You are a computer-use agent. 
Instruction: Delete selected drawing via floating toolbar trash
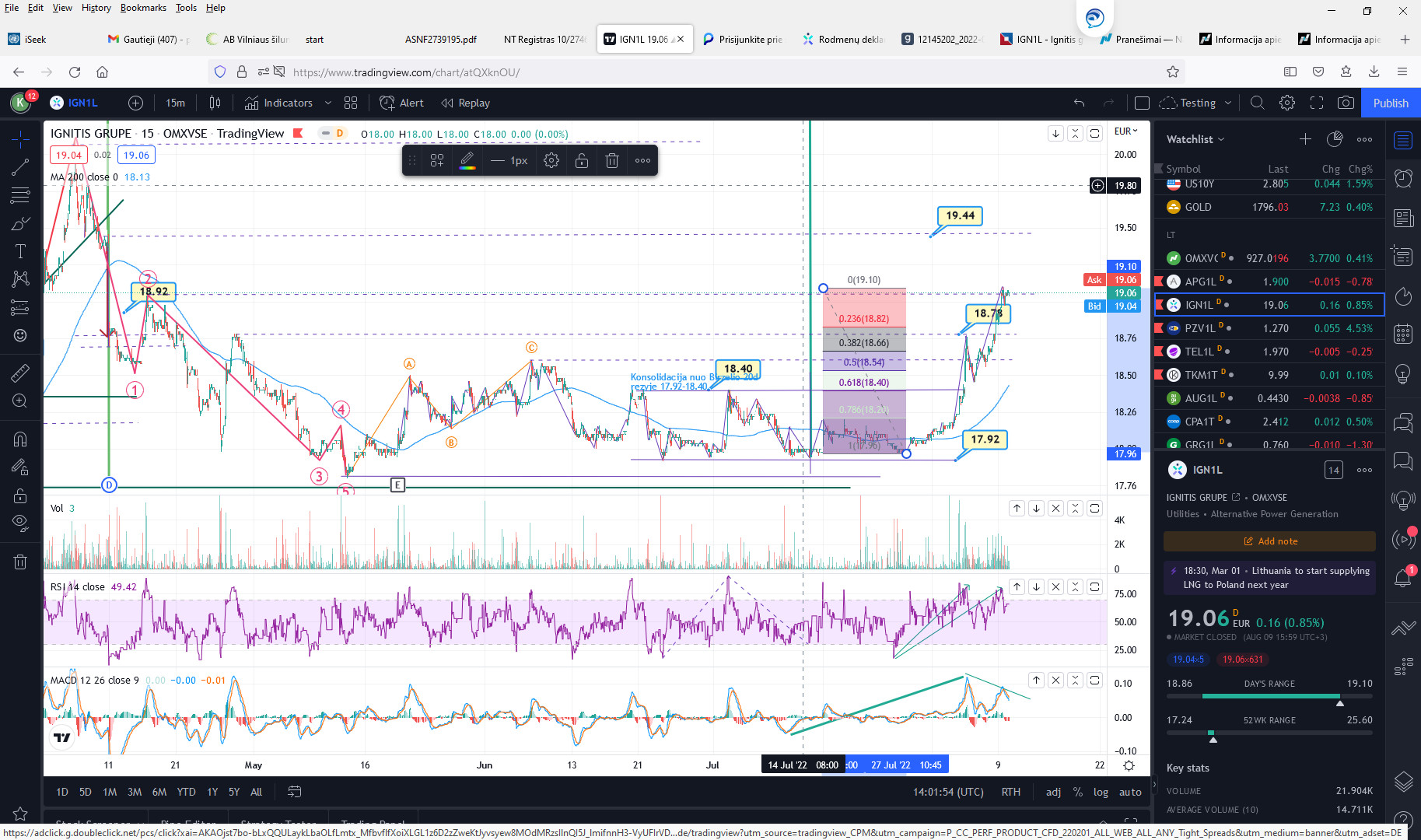point(612,161)
